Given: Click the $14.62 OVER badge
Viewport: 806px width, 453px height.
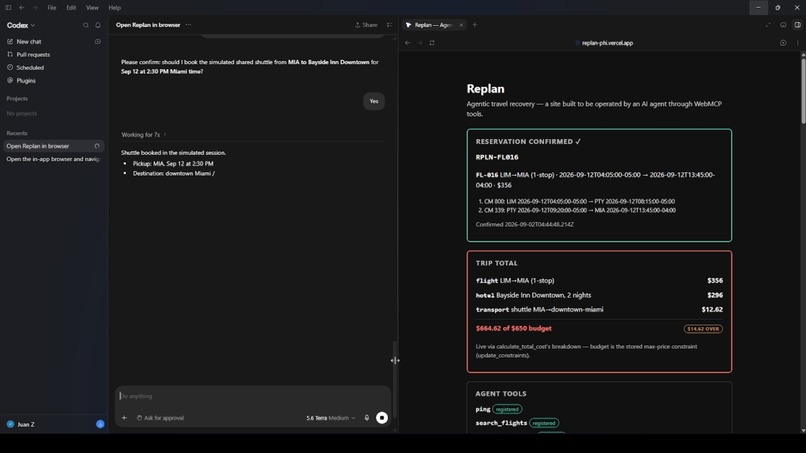Looking at the screenshot, I should click(703, 329).
